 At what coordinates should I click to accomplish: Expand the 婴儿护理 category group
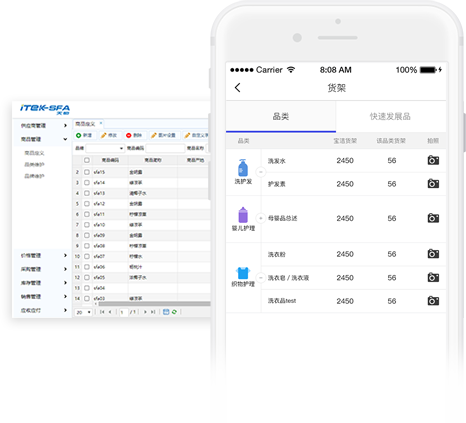pyautogui.click(x=261, y=218)
